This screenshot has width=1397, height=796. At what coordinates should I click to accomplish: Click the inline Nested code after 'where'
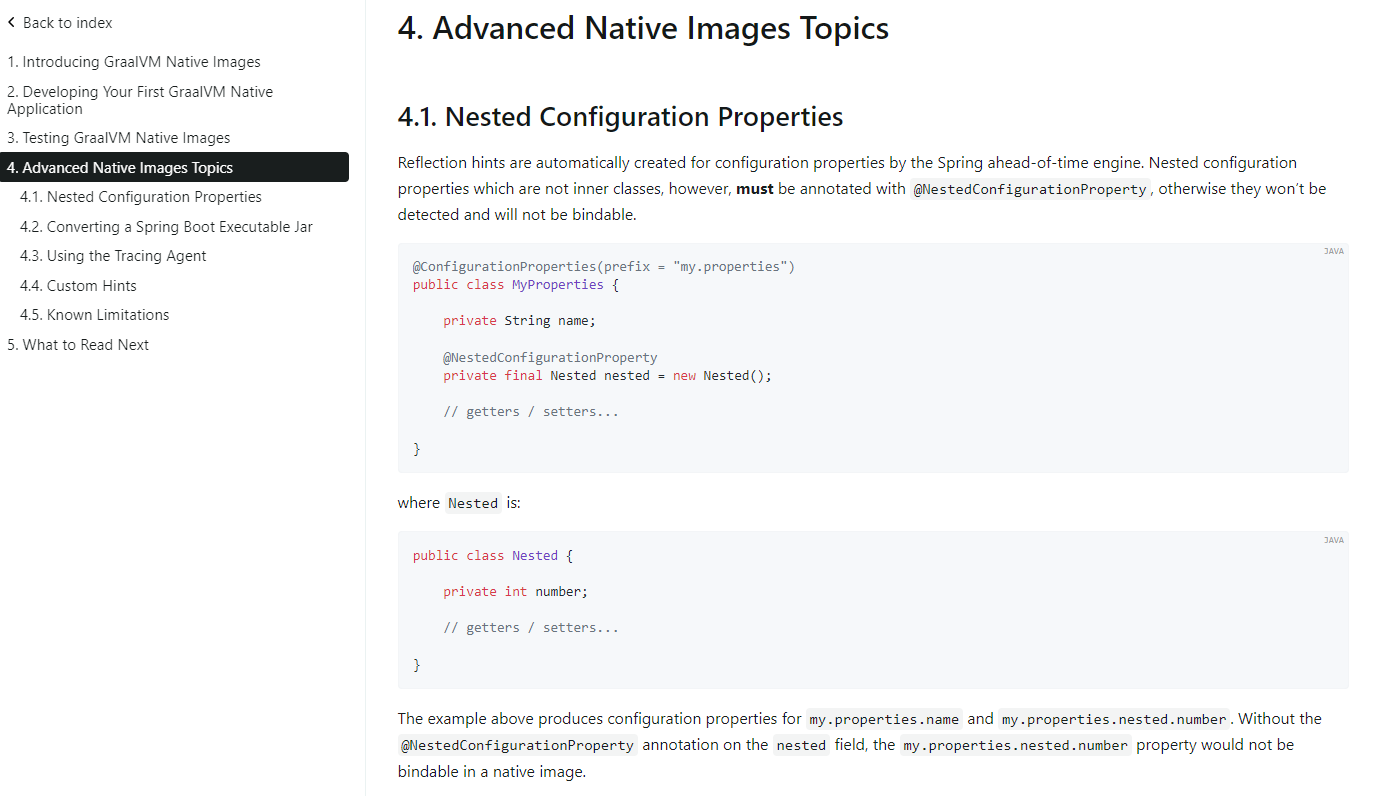tap(473, 504)
